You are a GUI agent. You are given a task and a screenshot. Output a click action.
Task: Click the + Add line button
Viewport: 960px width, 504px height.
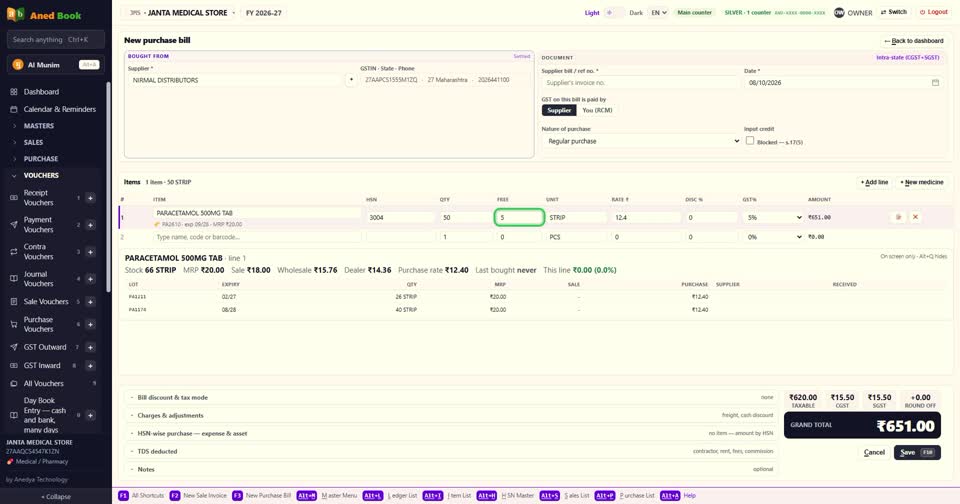(x=874, y=182)
